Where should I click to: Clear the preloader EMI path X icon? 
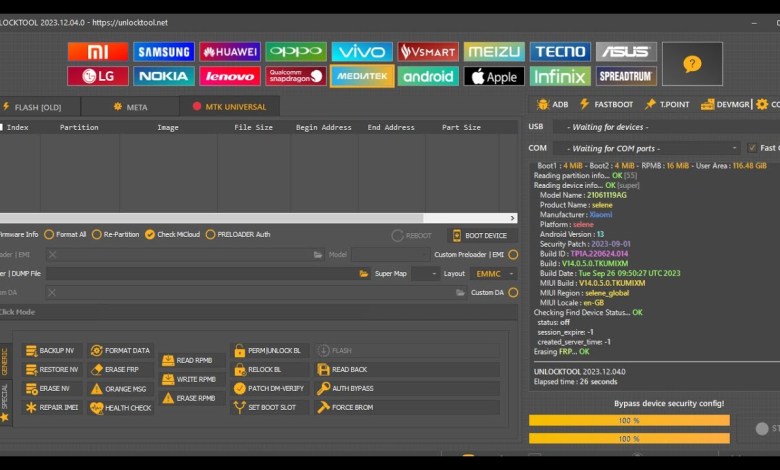coord(52,255)
